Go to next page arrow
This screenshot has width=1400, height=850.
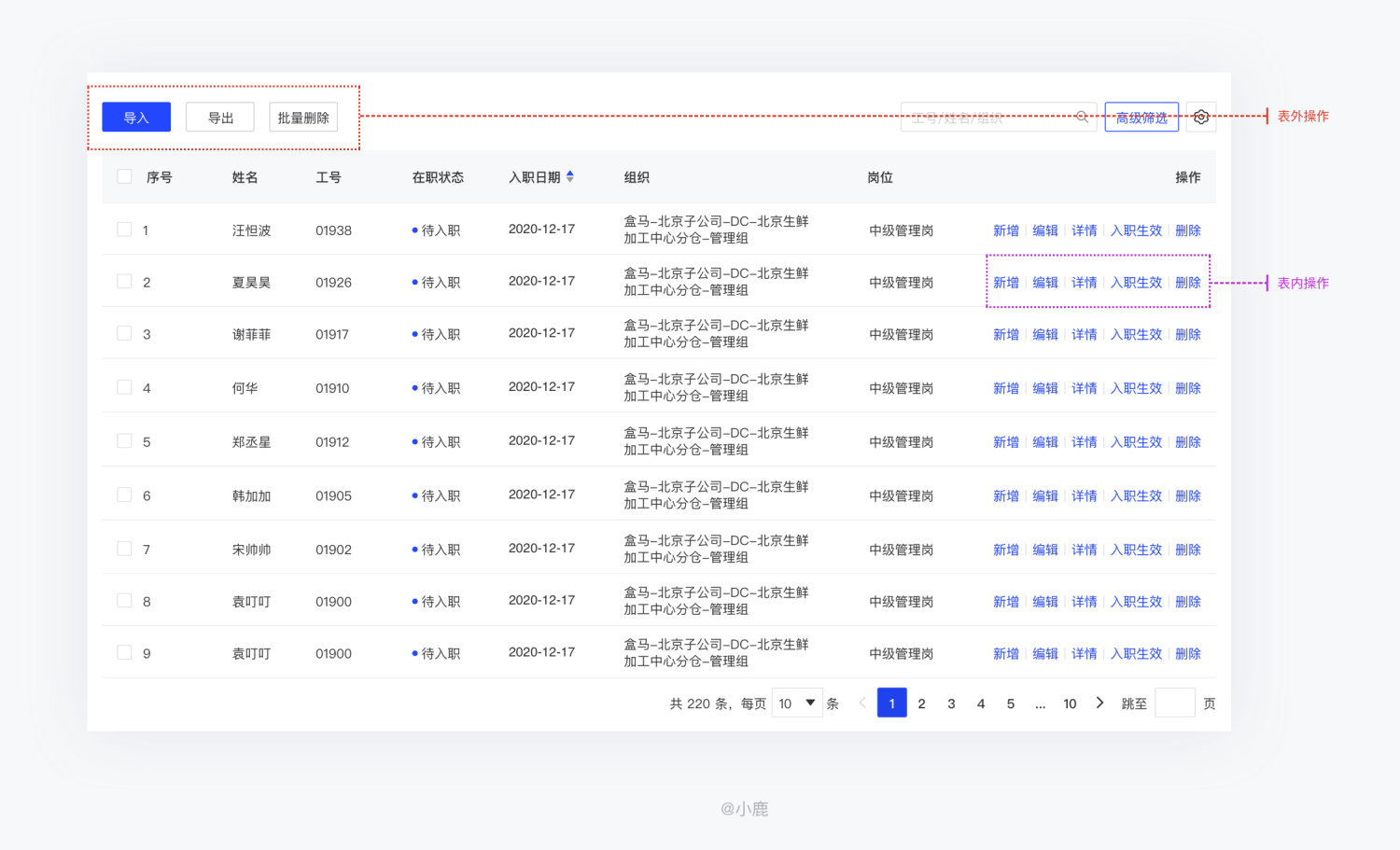click(x=1099, y=703)
